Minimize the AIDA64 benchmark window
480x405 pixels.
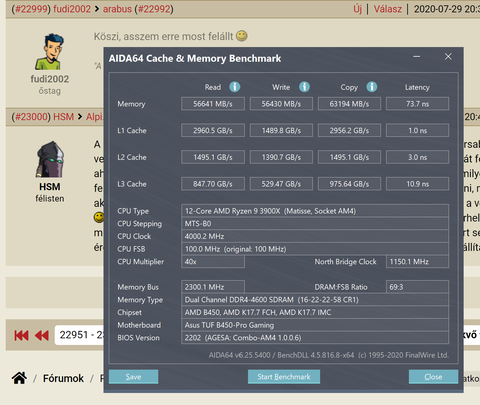pyautogui.click(x=416, y=57)
